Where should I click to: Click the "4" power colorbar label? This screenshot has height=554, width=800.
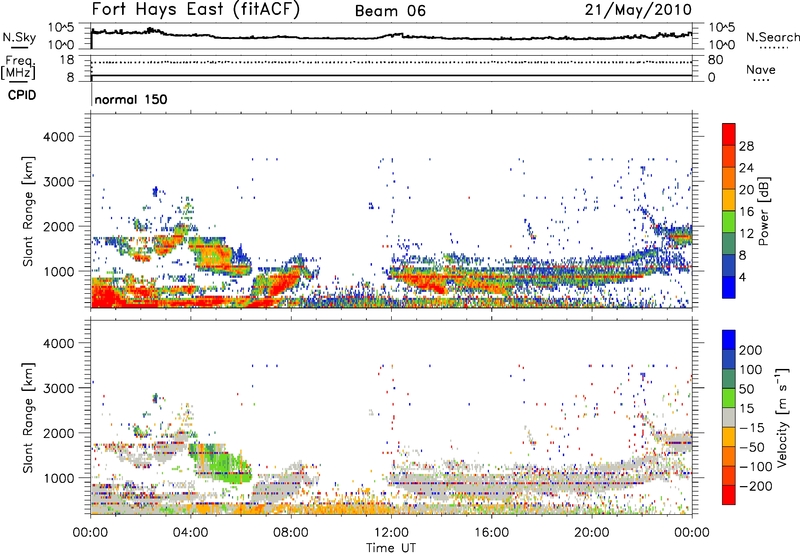coord(743,277)
